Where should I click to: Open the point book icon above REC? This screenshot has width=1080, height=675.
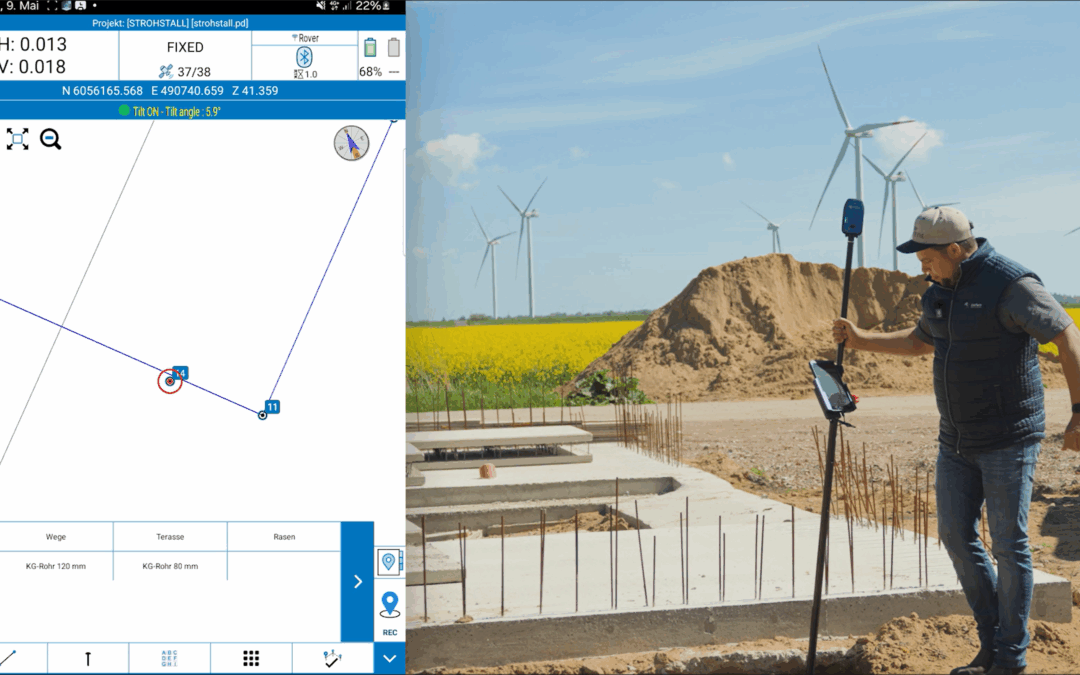click(x=389, y=561)
